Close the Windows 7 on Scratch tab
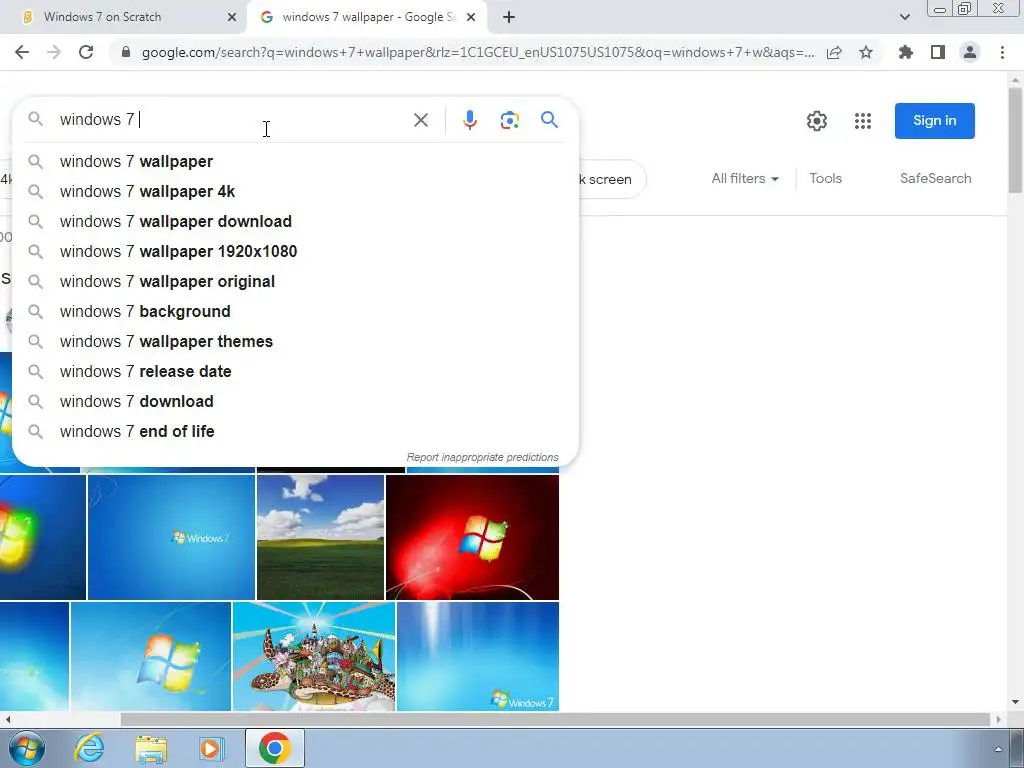 (232, 17)
